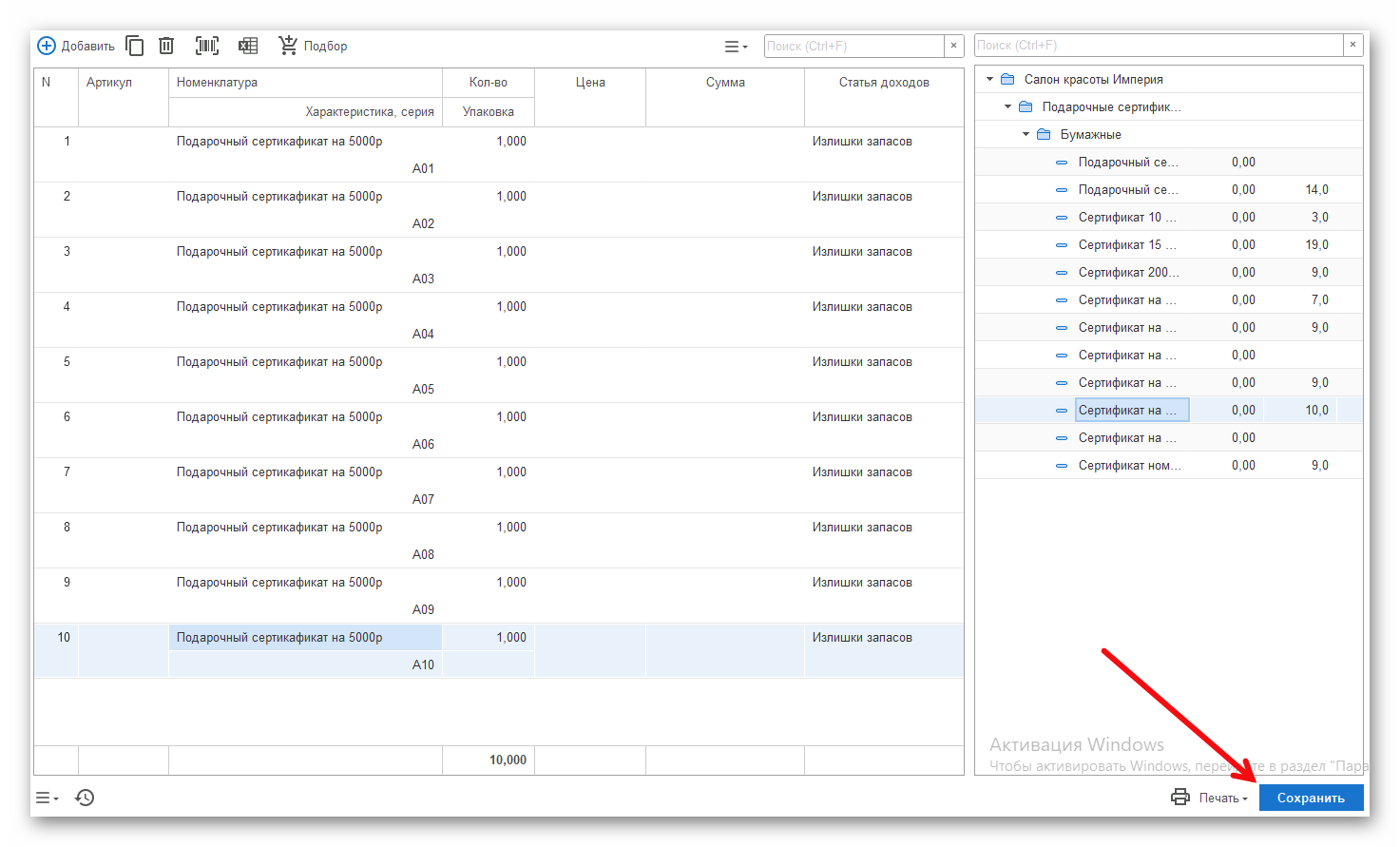The image size is (1400, 847).
Task: Open the bottom-left hamburger menu
Action: [x=47, y=798]
